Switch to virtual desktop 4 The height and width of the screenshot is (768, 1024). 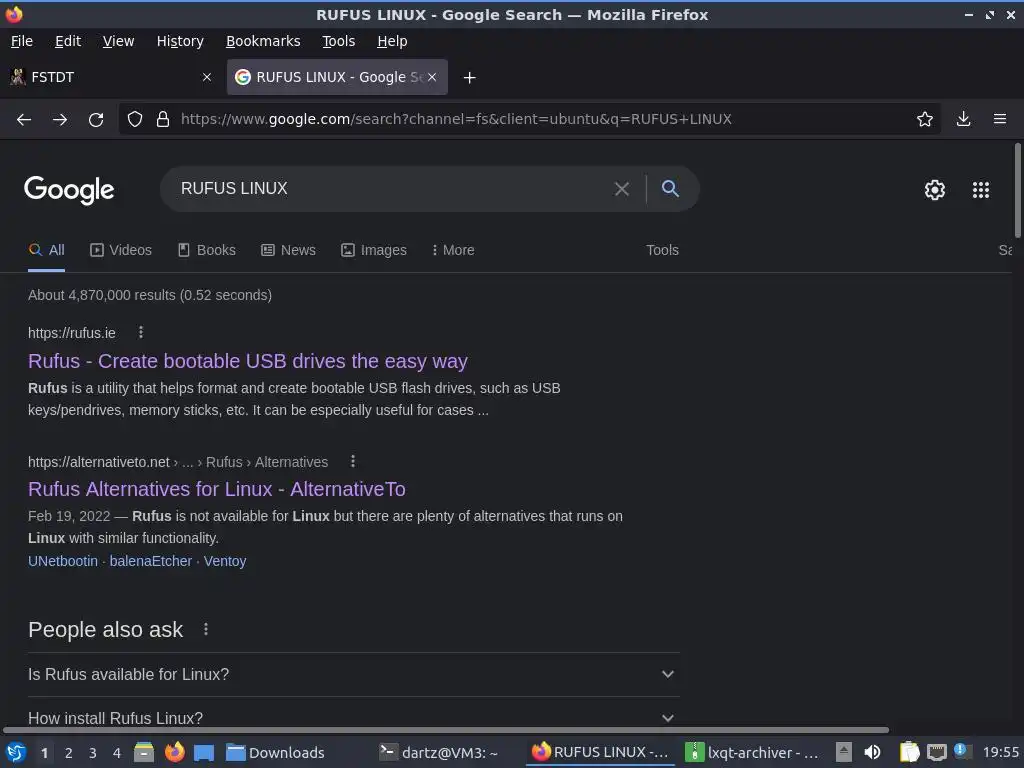[117, 753]
